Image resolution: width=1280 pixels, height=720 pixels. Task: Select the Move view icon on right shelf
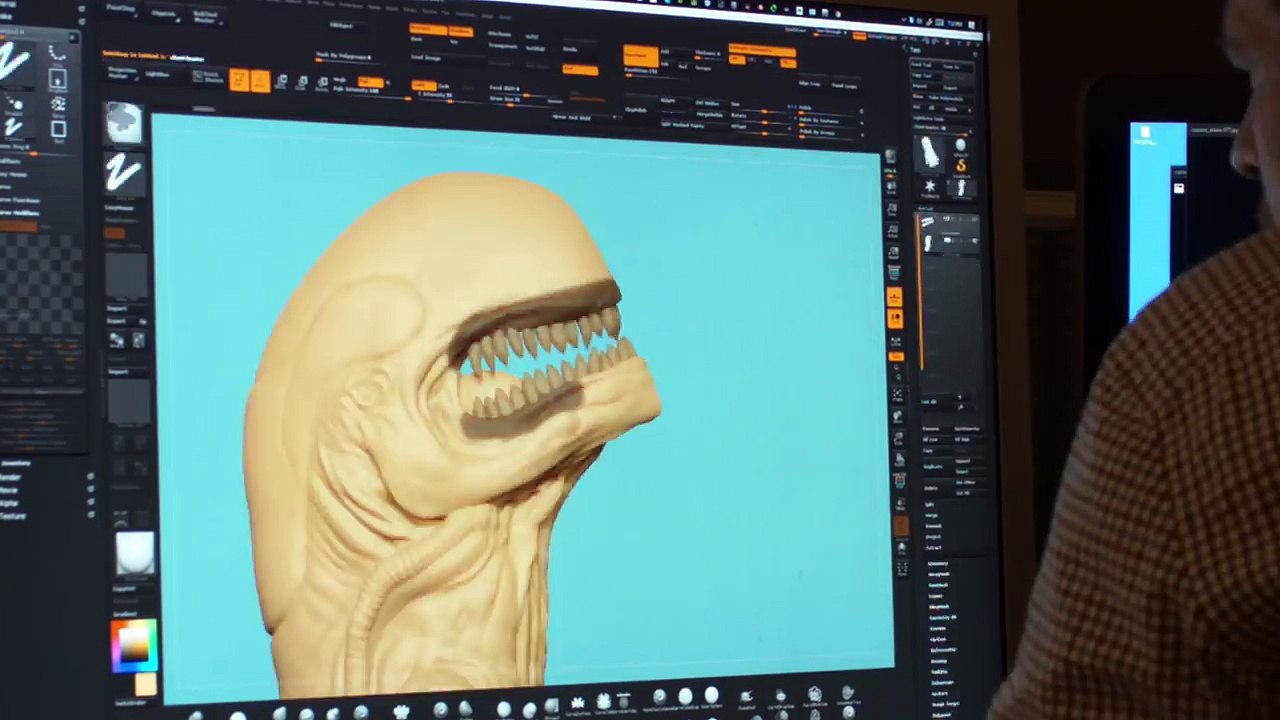click(897, 418)
